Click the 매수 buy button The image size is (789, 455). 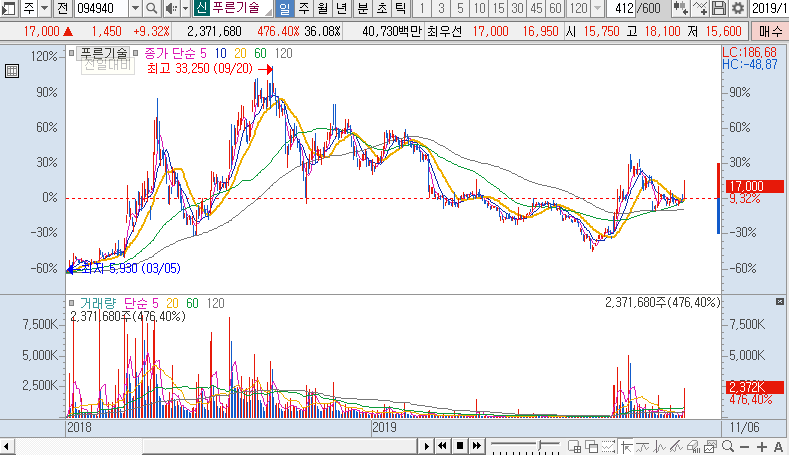[770, 32]
